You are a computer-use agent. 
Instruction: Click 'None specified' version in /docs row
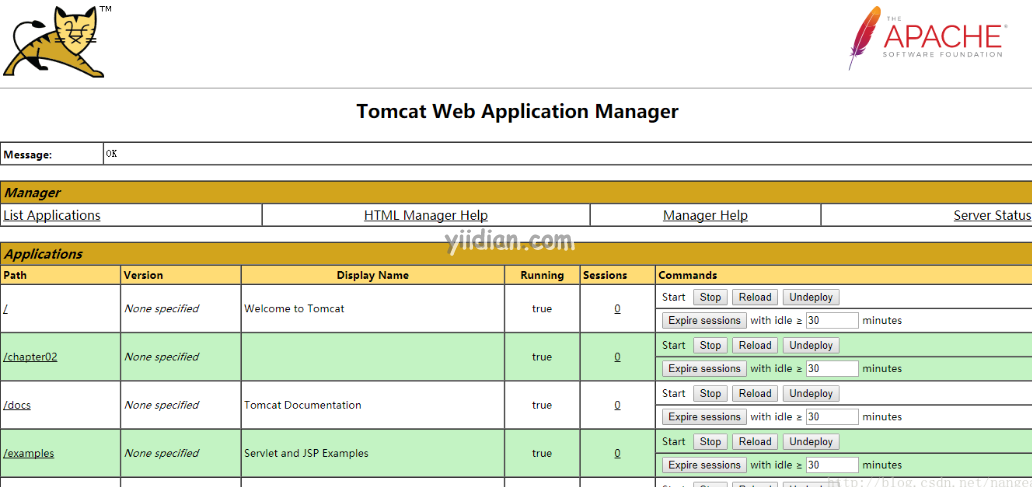tap(162, 405)
